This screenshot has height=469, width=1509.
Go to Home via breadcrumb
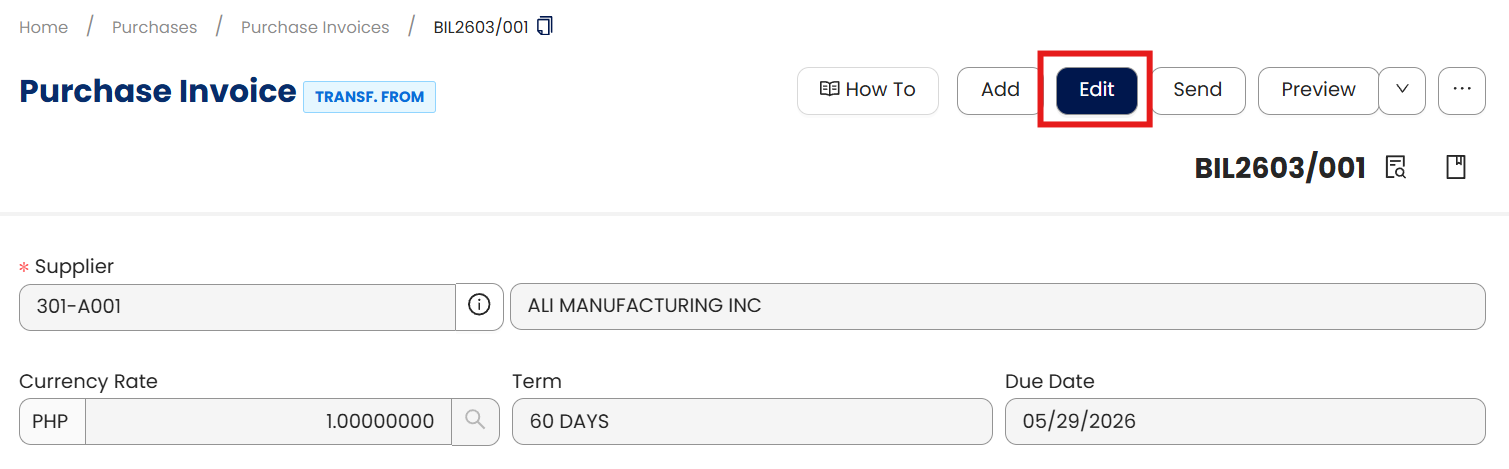pyautogui.click(x=44, y=27)
